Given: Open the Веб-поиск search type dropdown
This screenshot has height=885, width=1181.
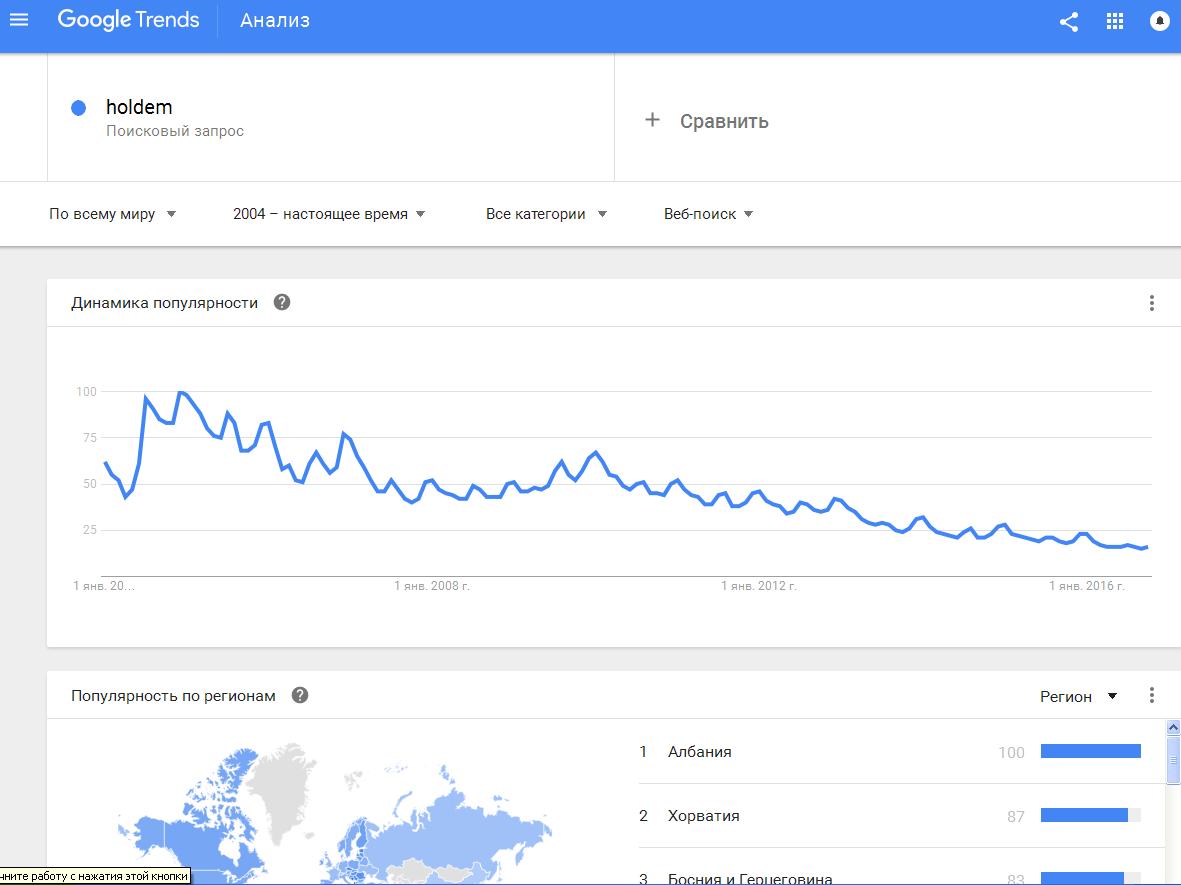Looking at the screenshot, I should [x=708, y=214].
